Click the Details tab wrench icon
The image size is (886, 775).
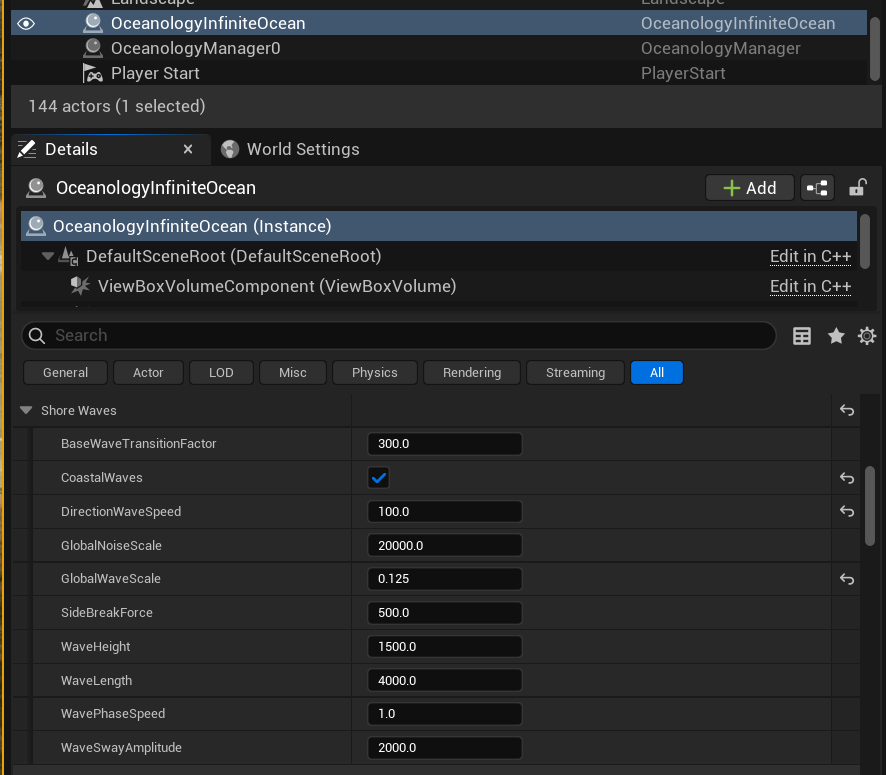[x=25, y=149]
